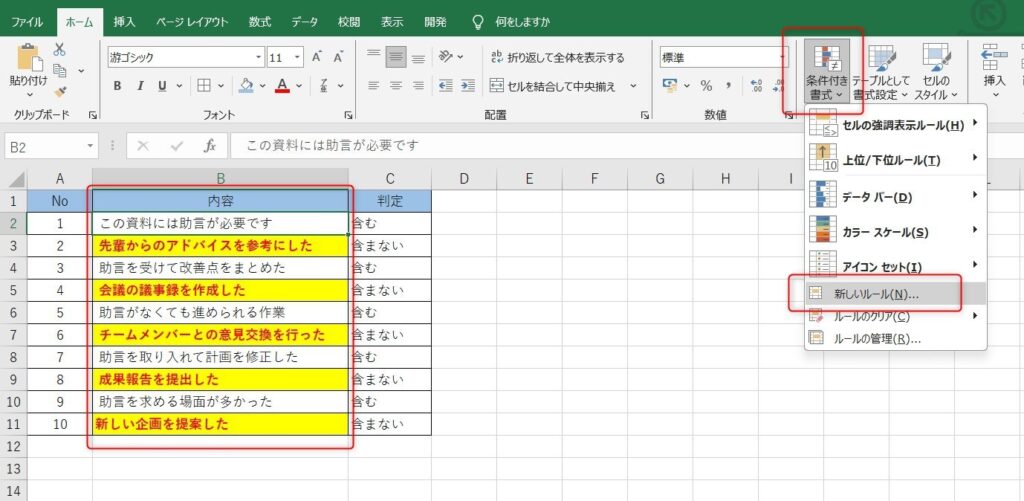Click the accounting currency format icon
Image resolution: width=1024 pixels, height=501 pixels.
click(x=669, y=86)
